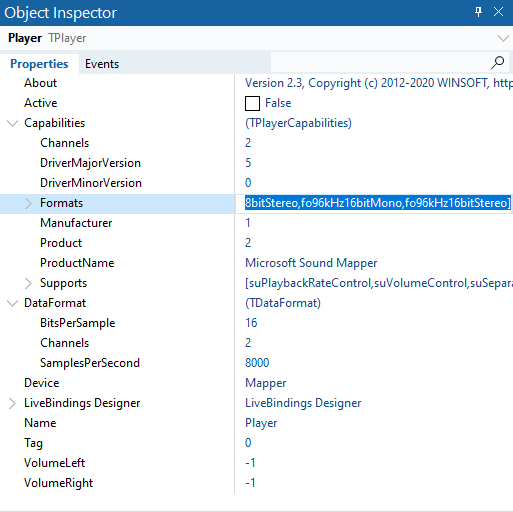Image resolution: width=513 pixels, height=512 pixels.
Task: Click the property search input field
Action: 380,62
